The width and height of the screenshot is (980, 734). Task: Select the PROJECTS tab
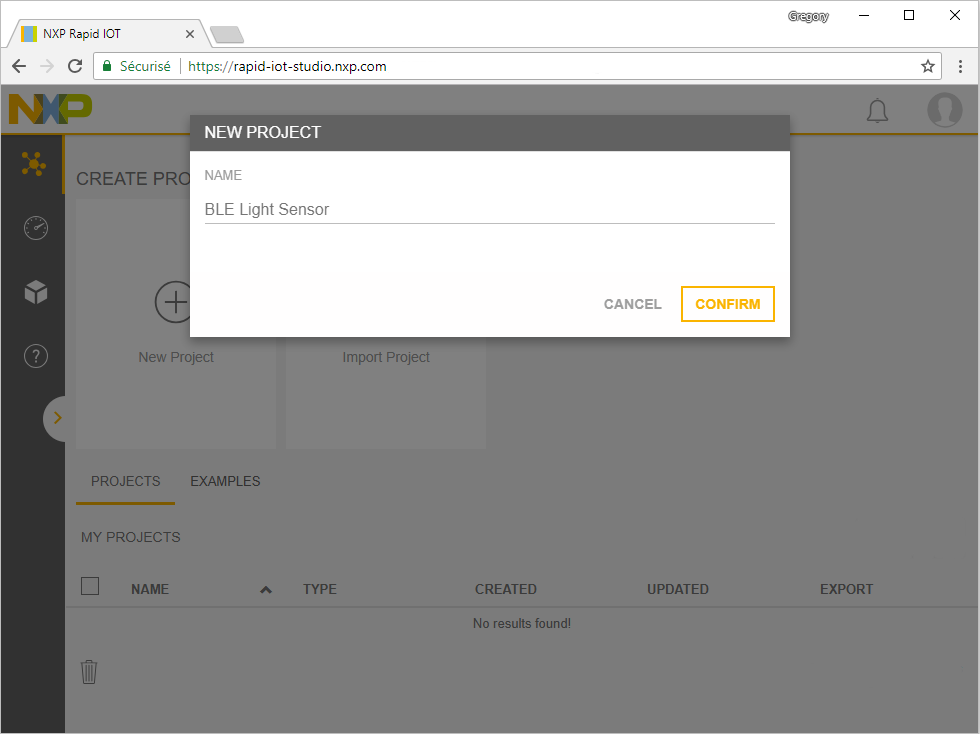point(125,481)
